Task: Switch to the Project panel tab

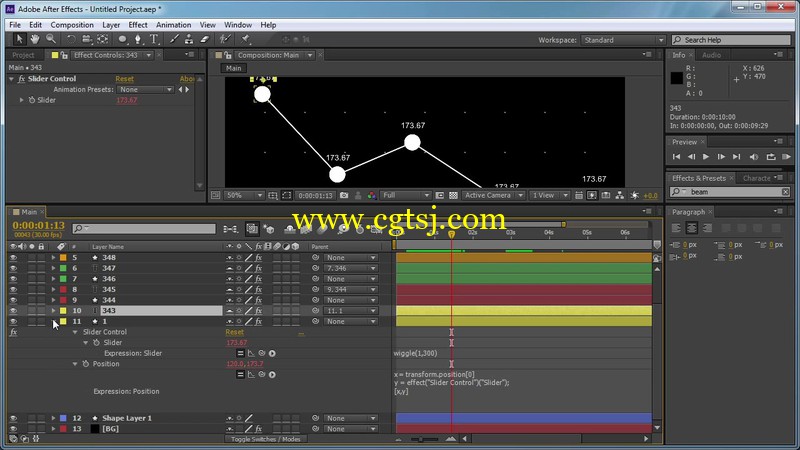Action: (x=23, y=55)
